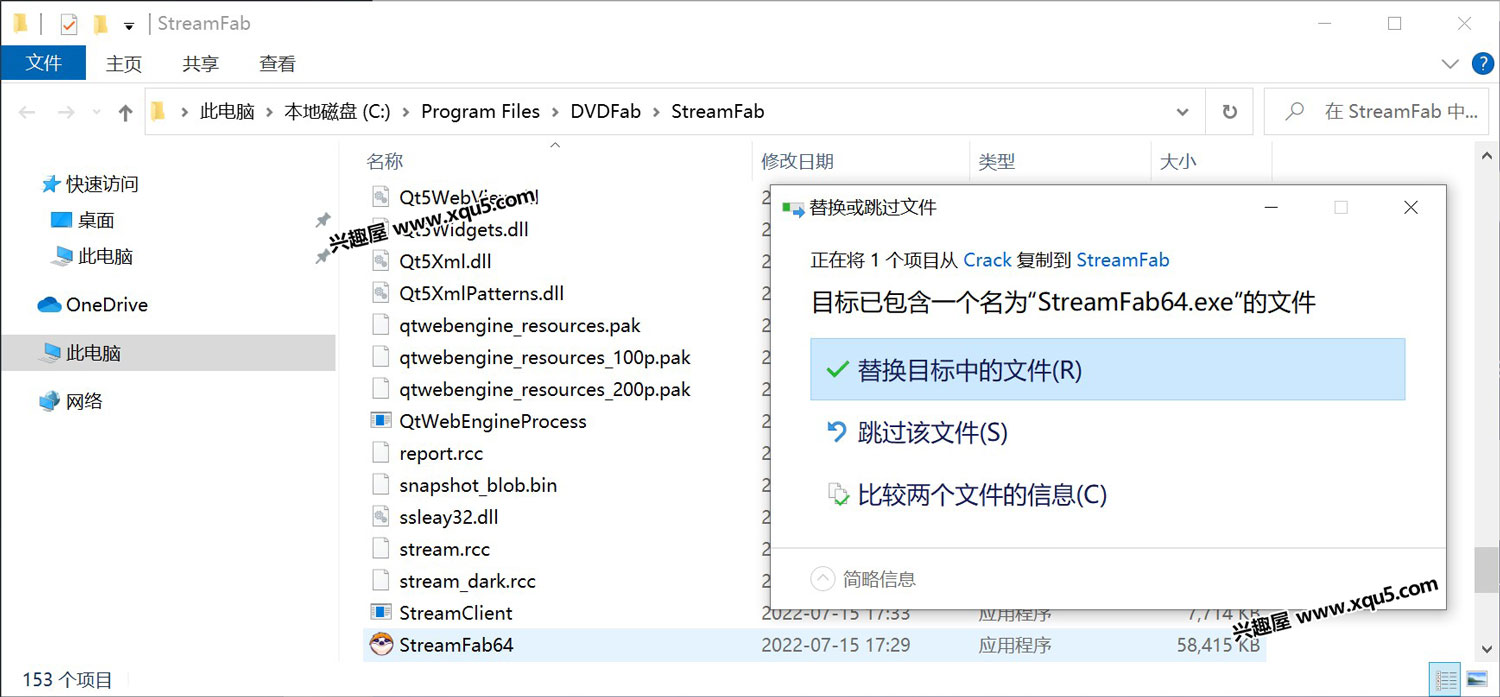
Task: Select OneDrive in navigation pane
Action: (106, 305)
